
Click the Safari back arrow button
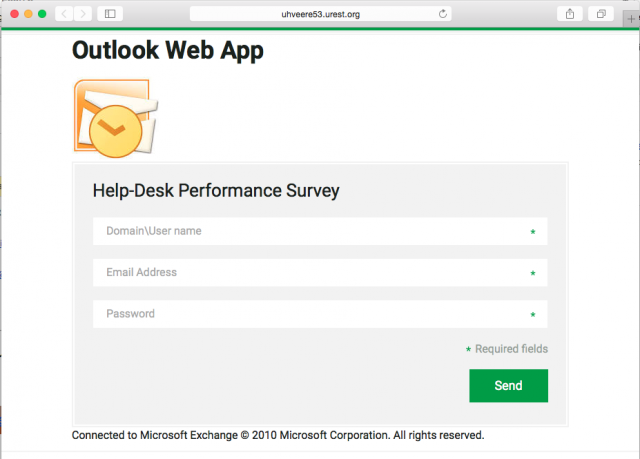click(64, 14)
